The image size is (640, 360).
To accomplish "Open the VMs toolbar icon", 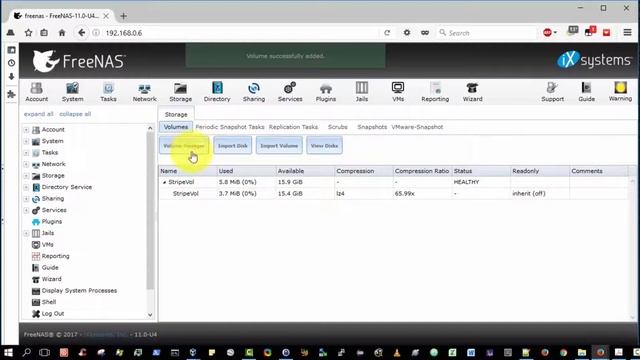I will point(398,91).
